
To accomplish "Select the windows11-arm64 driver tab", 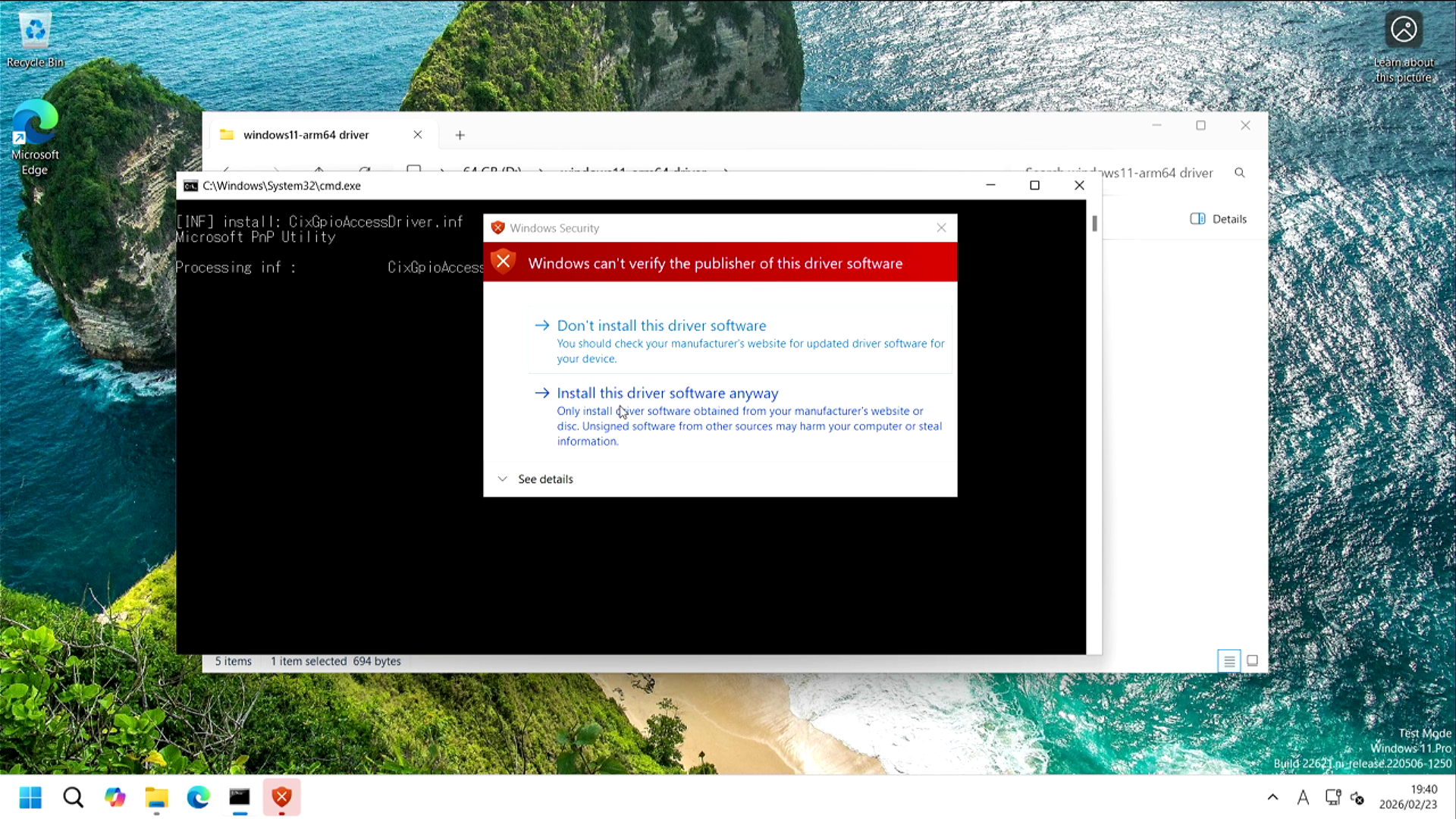I will pyautogui.click(x=306, y=135).
